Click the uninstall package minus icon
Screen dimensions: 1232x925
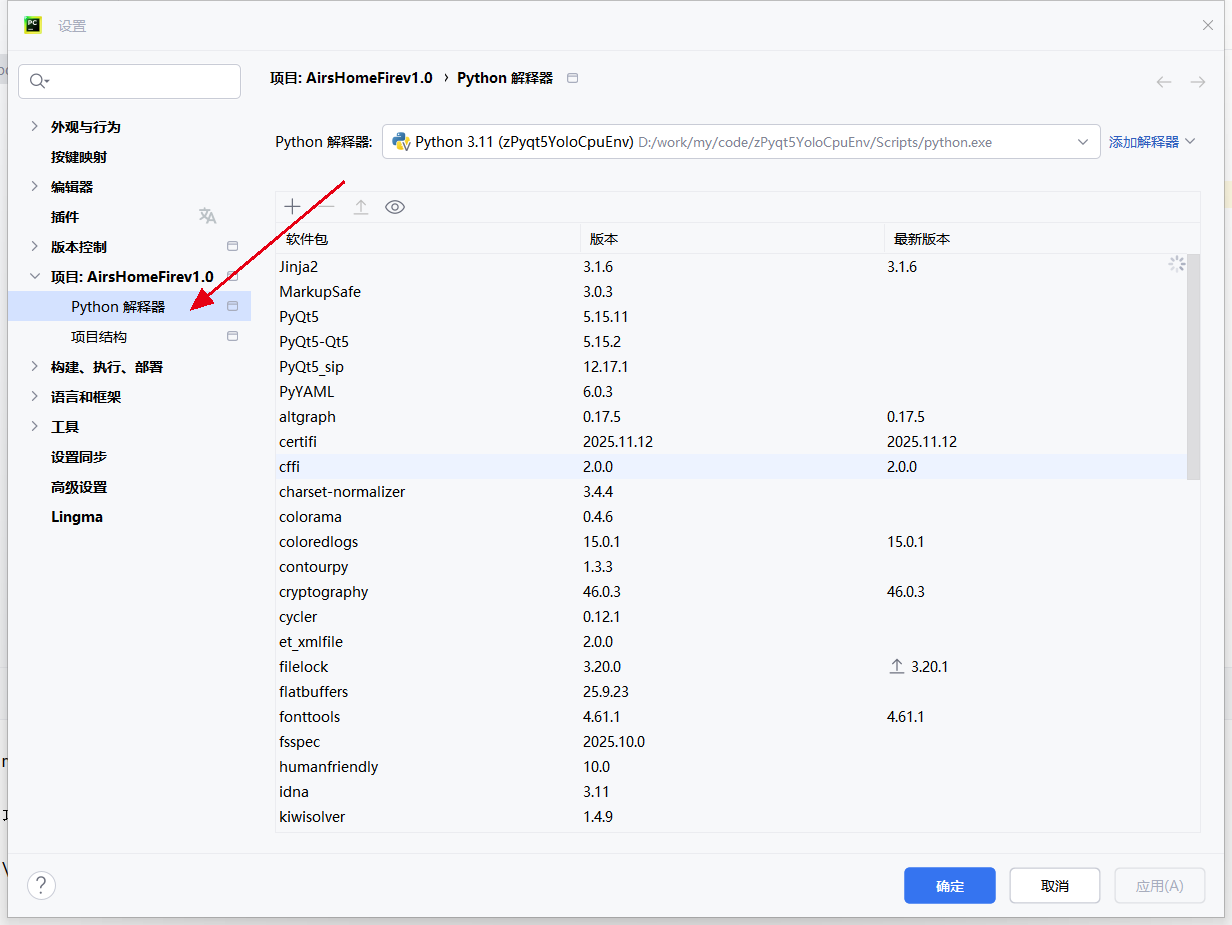326,207
